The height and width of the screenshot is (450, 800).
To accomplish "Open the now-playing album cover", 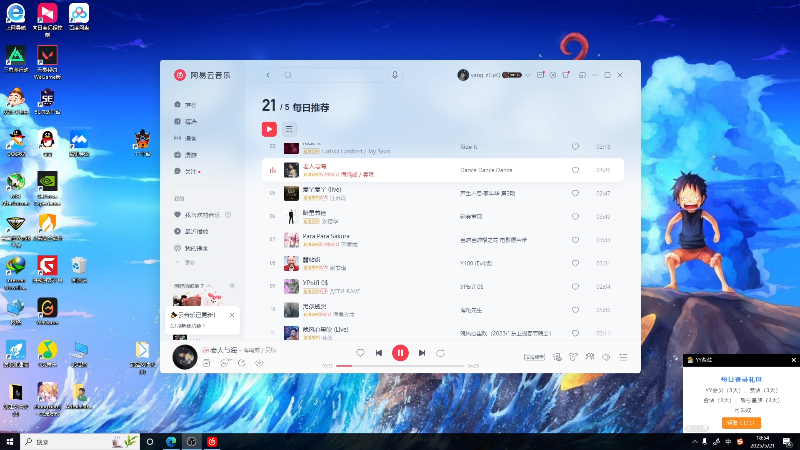I will 185,357.
